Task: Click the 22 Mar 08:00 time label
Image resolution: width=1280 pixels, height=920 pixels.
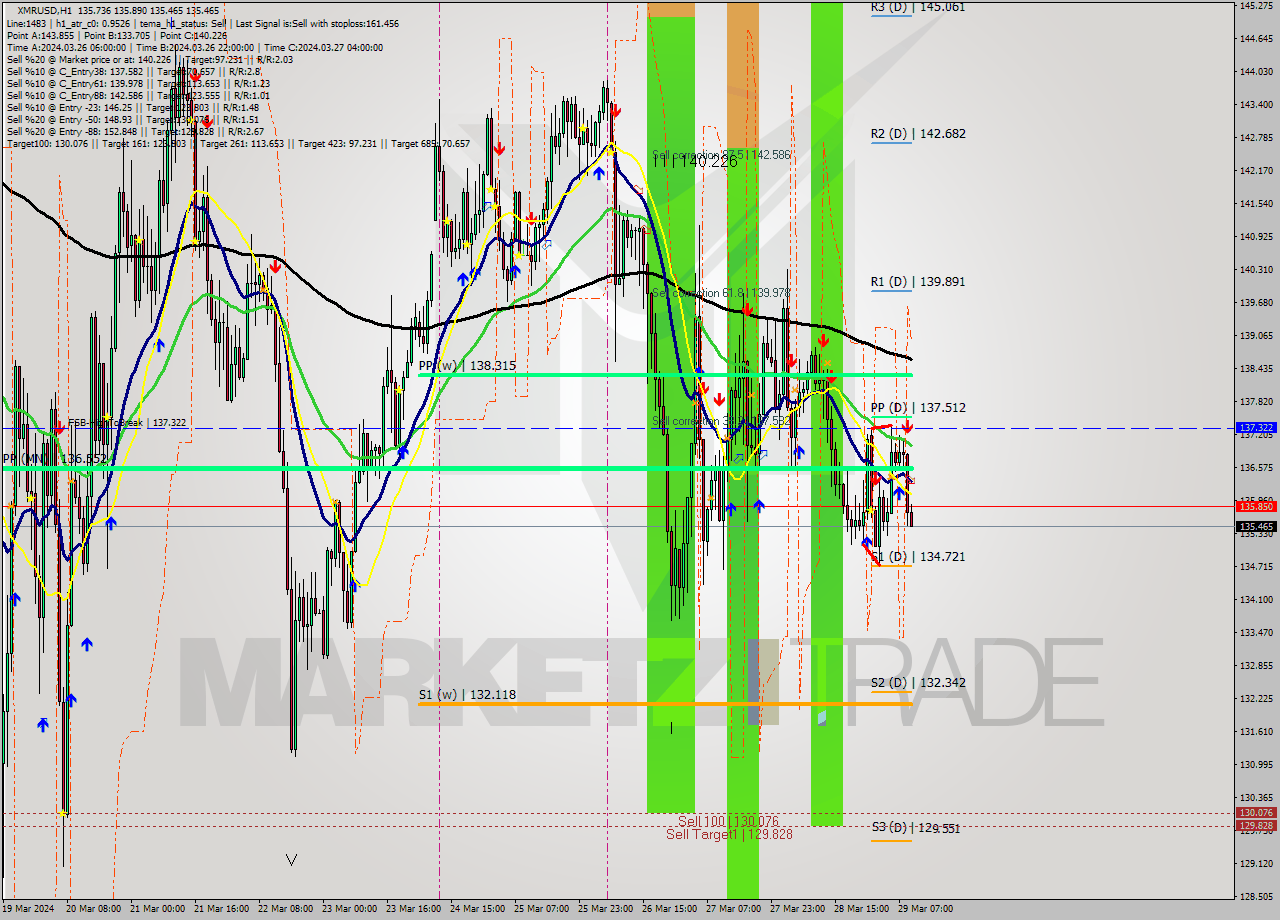Action: [285, 909]
